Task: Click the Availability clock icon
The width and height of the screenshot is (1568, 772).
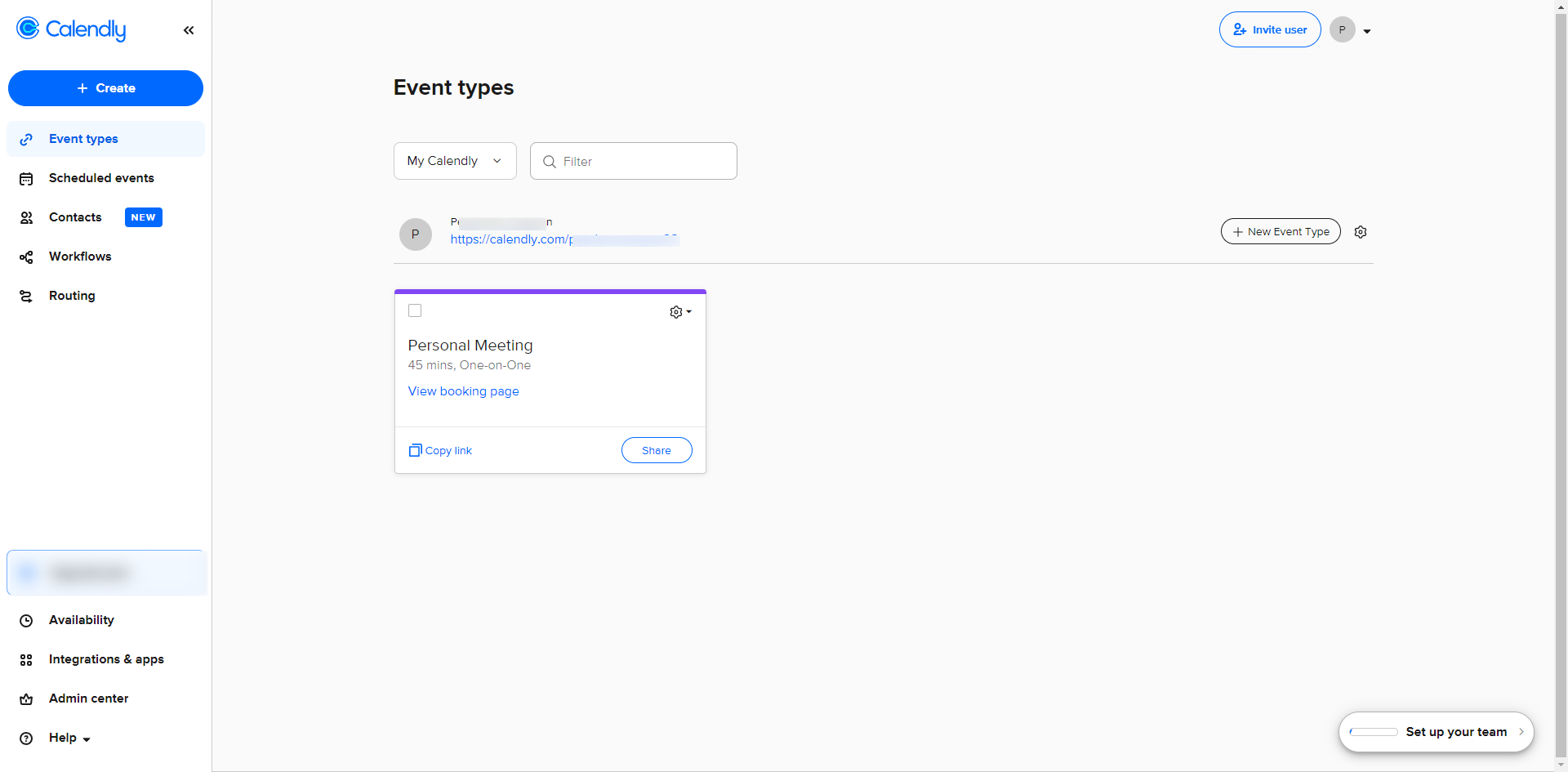Action: pyautogui.click(x=26, y=621)
